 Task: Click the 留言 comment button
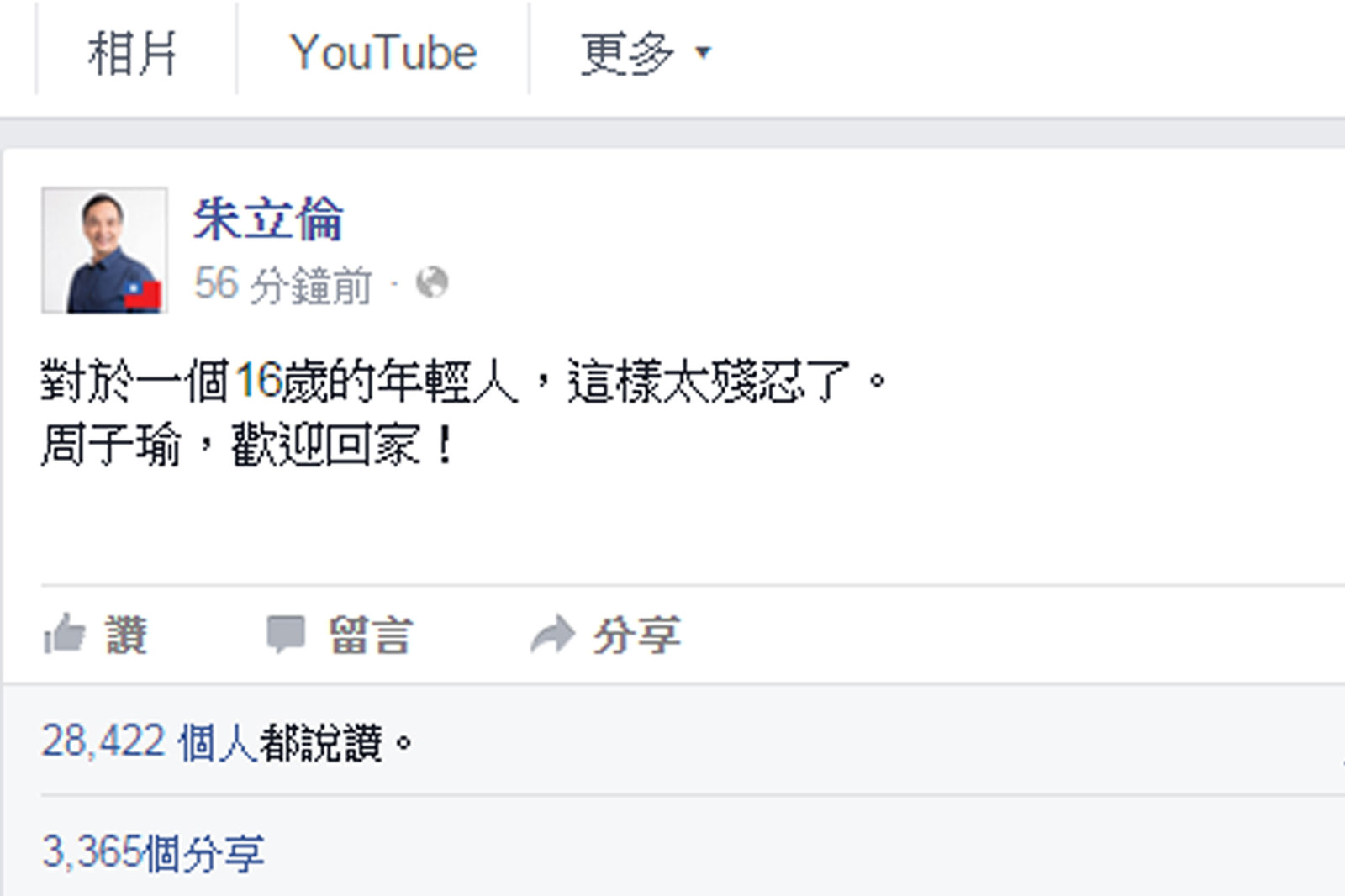370,635
